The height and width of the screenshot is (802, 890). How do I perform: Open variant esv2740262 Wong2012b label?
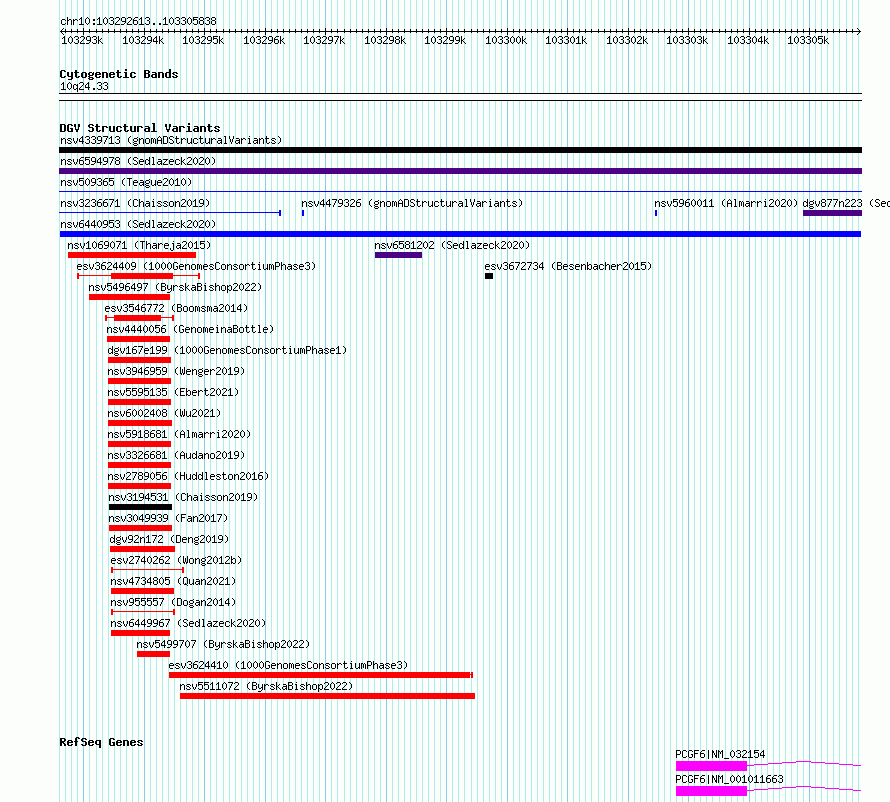click(x=176, y=560)
